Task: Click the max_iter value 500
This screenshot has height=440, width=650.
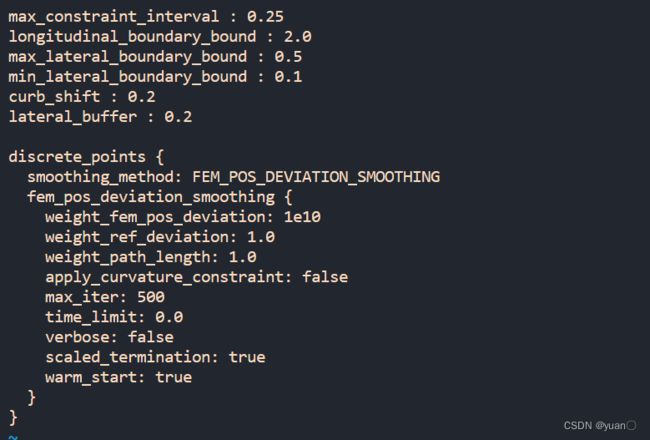Action: (x=151, y=297)
